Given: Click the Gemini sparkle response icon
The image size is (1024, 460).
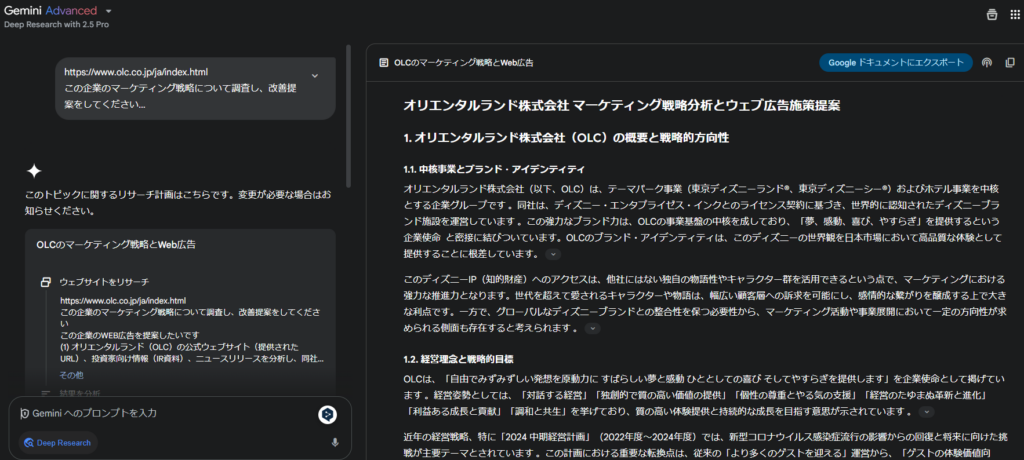Looking at the screenshot, I should (x=34, y=170).
